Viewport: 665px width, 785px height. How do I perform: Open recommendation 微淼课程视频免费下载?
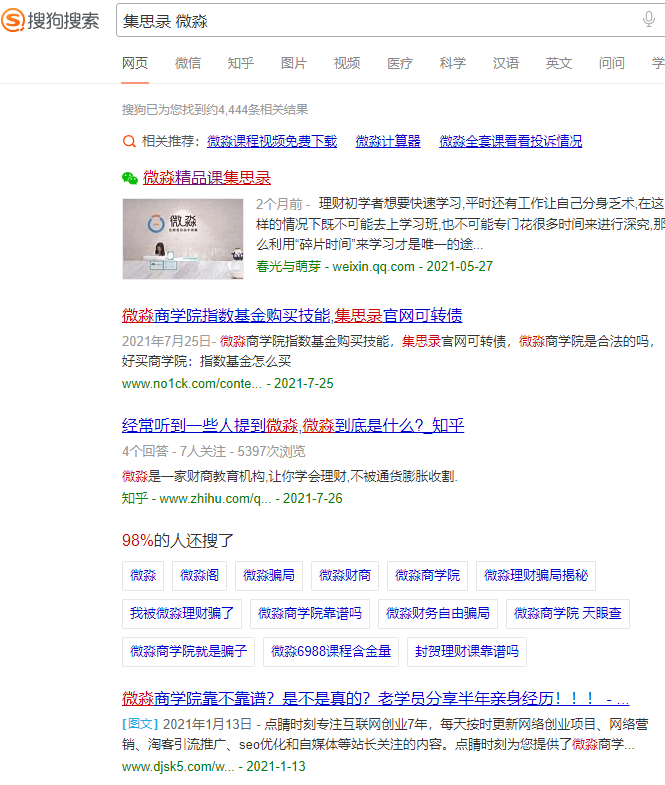tap(272, 141)
